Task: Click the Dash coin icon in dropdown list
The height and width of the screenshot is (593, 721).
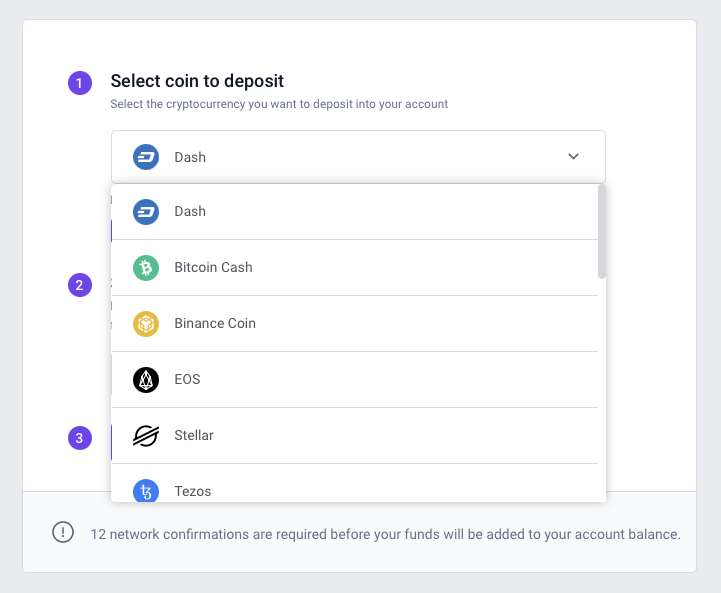Action: tap(146, 211)
